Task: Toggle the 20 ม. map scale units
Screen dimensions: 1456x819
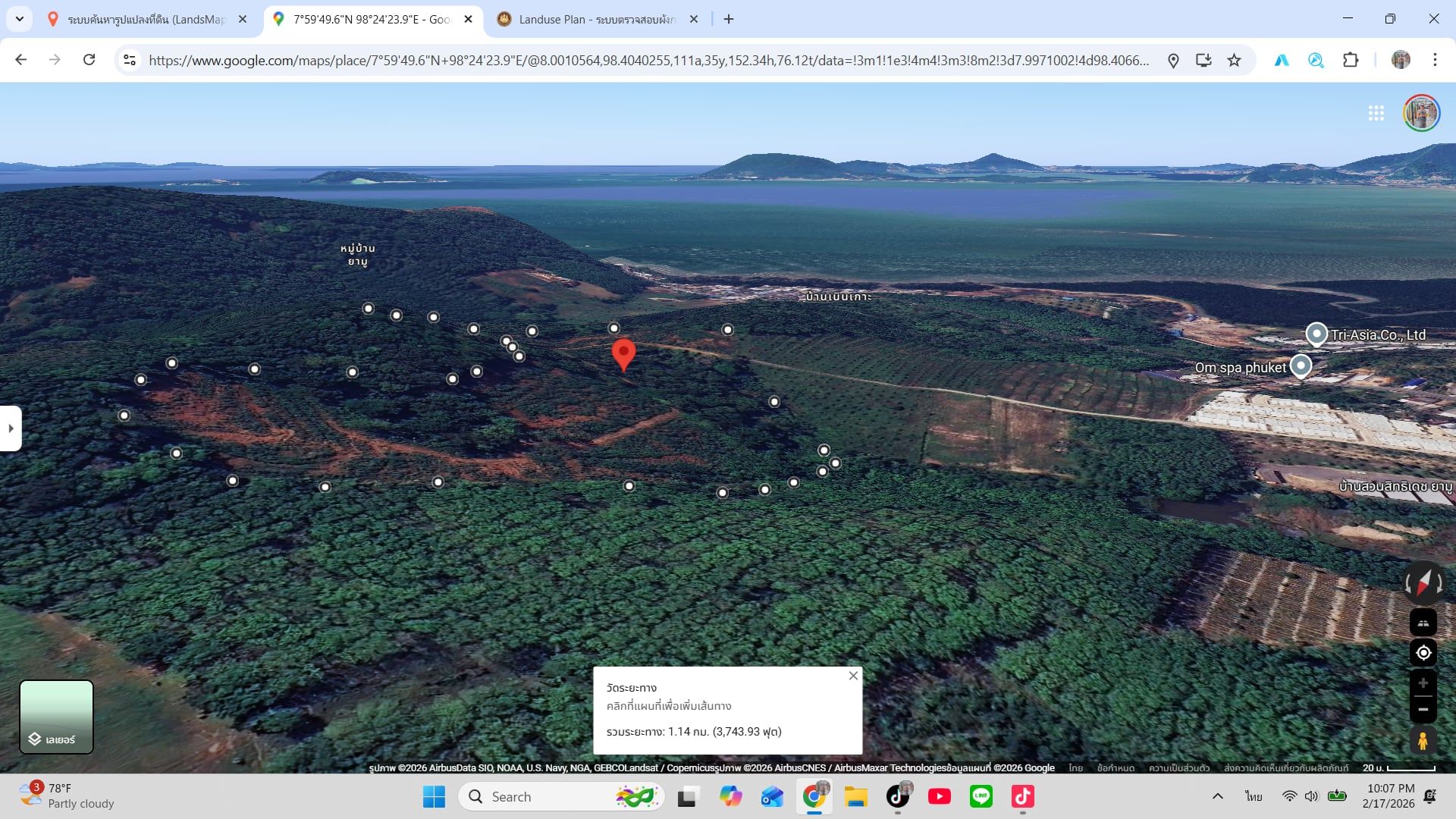Action: (x=1399, y=767)
